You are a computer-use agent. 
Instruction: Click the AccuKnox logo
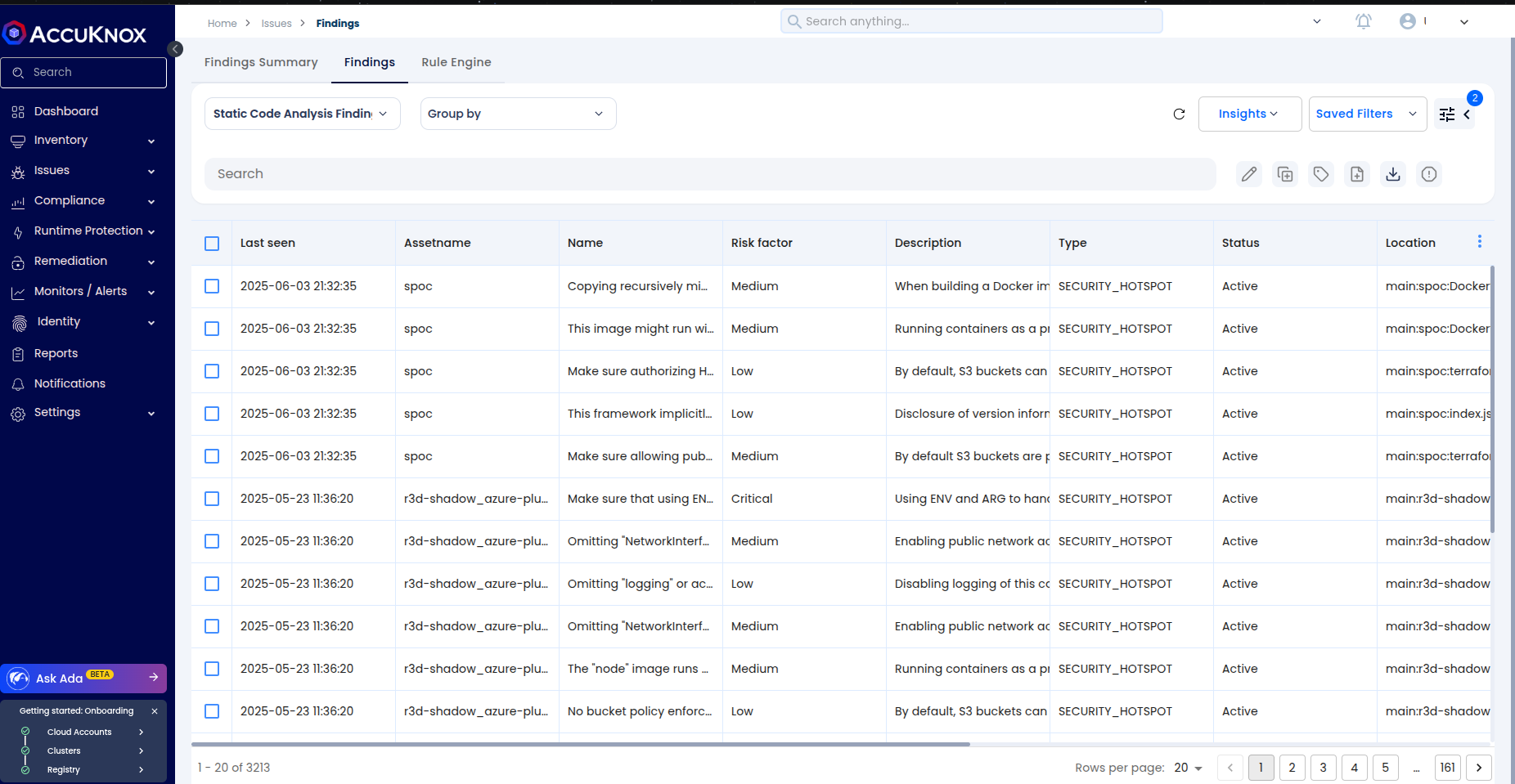pyautogui.click(x=74, y=34)
